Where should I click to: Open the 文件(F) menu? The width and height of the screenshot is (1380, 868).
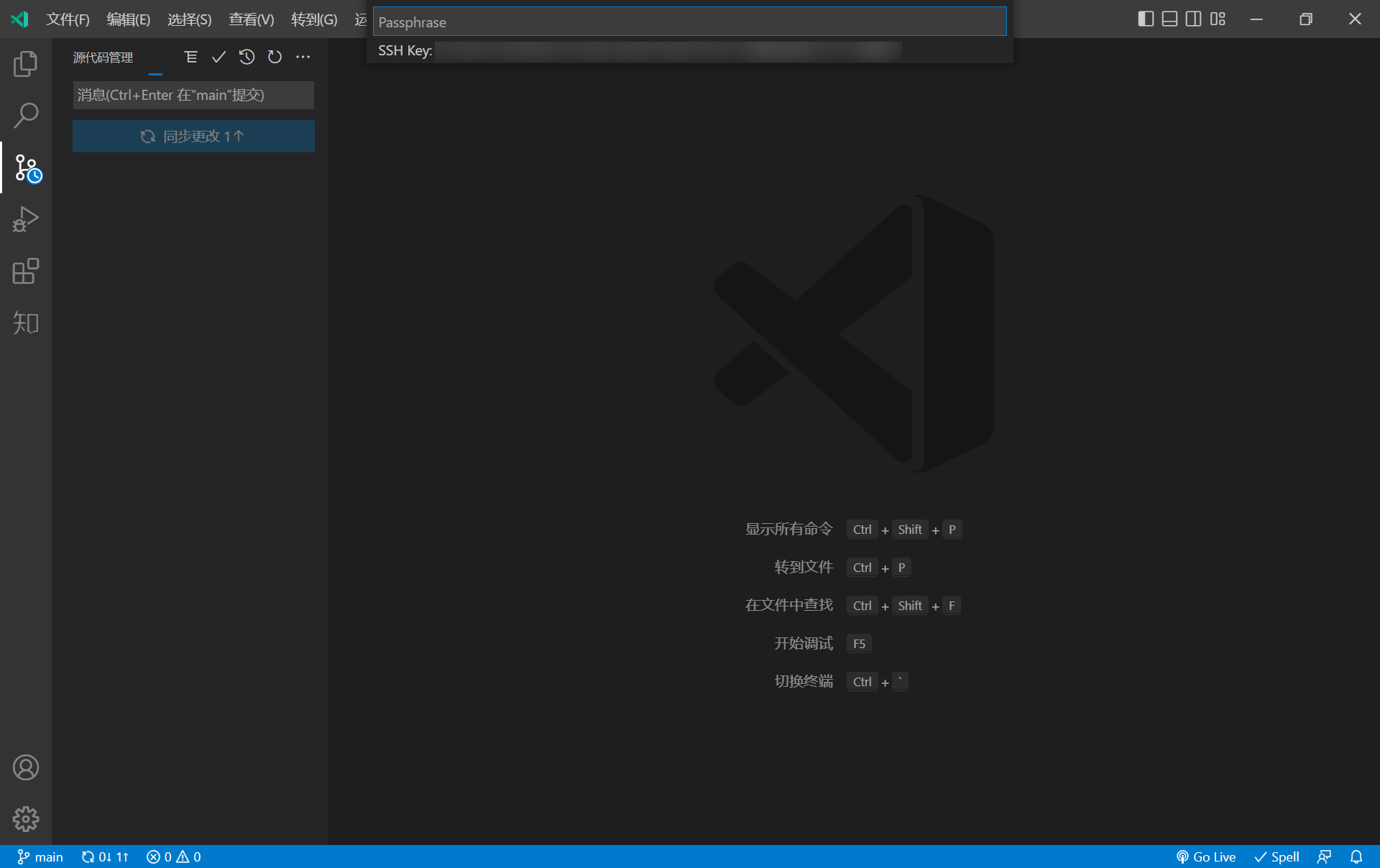[68, 19]
